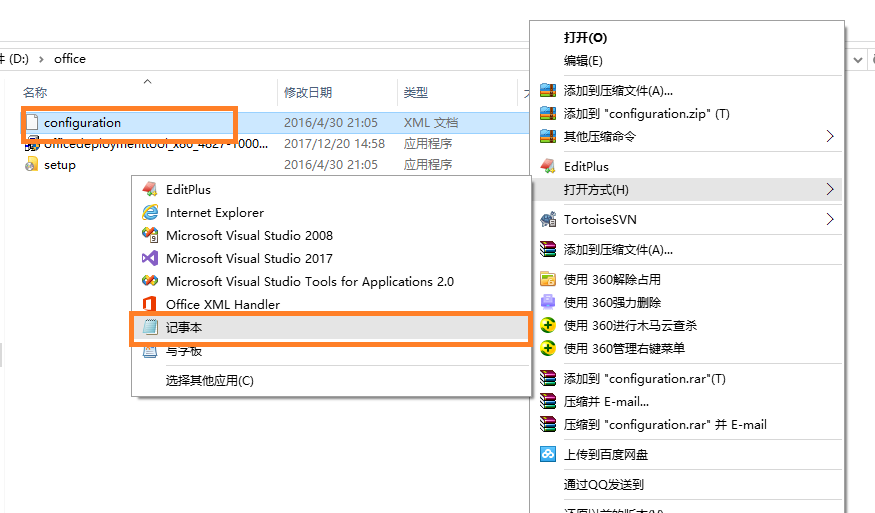Sort by the 类型 column header
This screenshot has width=875, height=513.
(416, 93)
